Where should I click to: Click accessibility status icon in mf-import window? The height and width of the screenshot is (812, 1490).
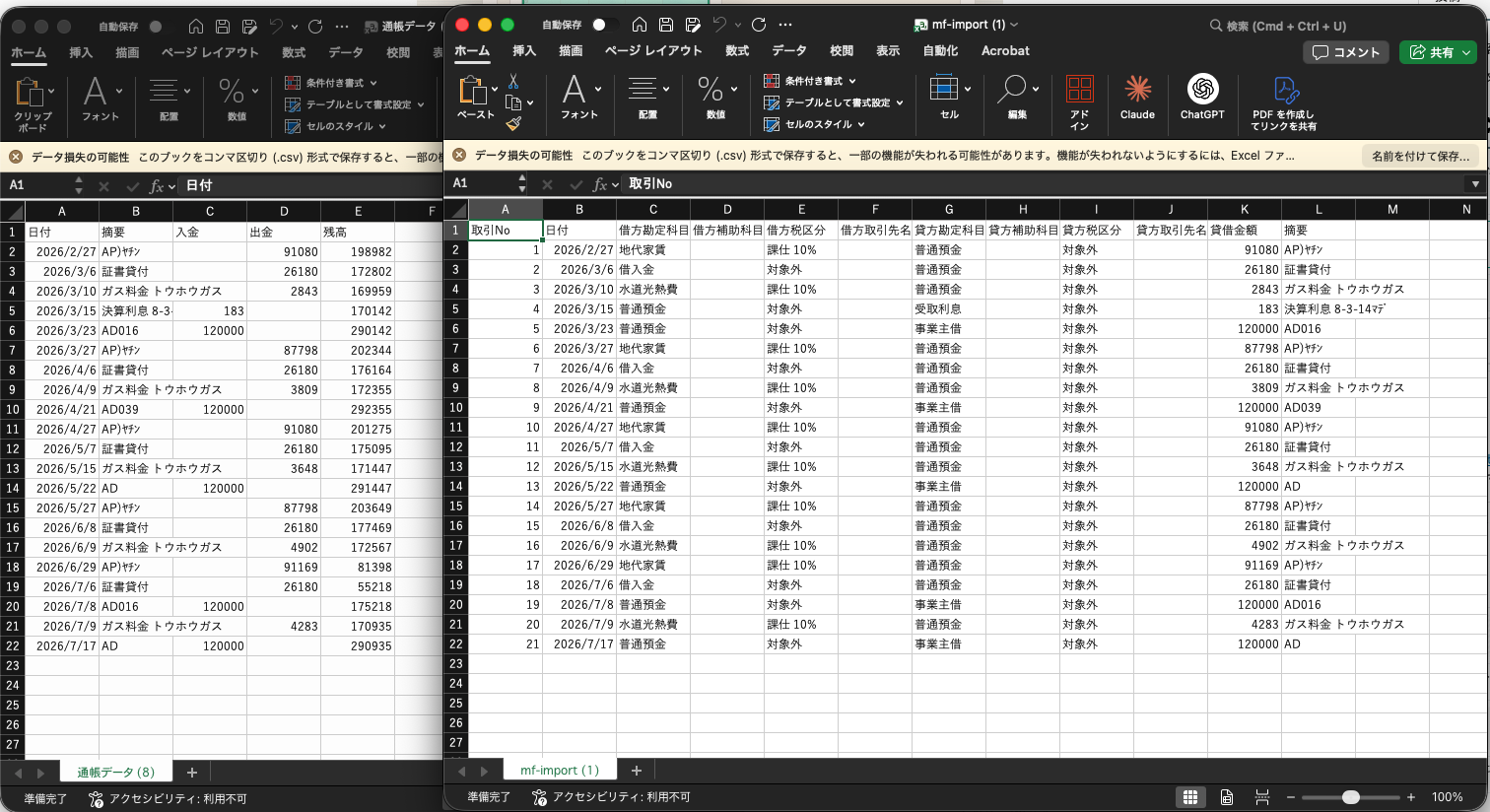tap(539, 797)
